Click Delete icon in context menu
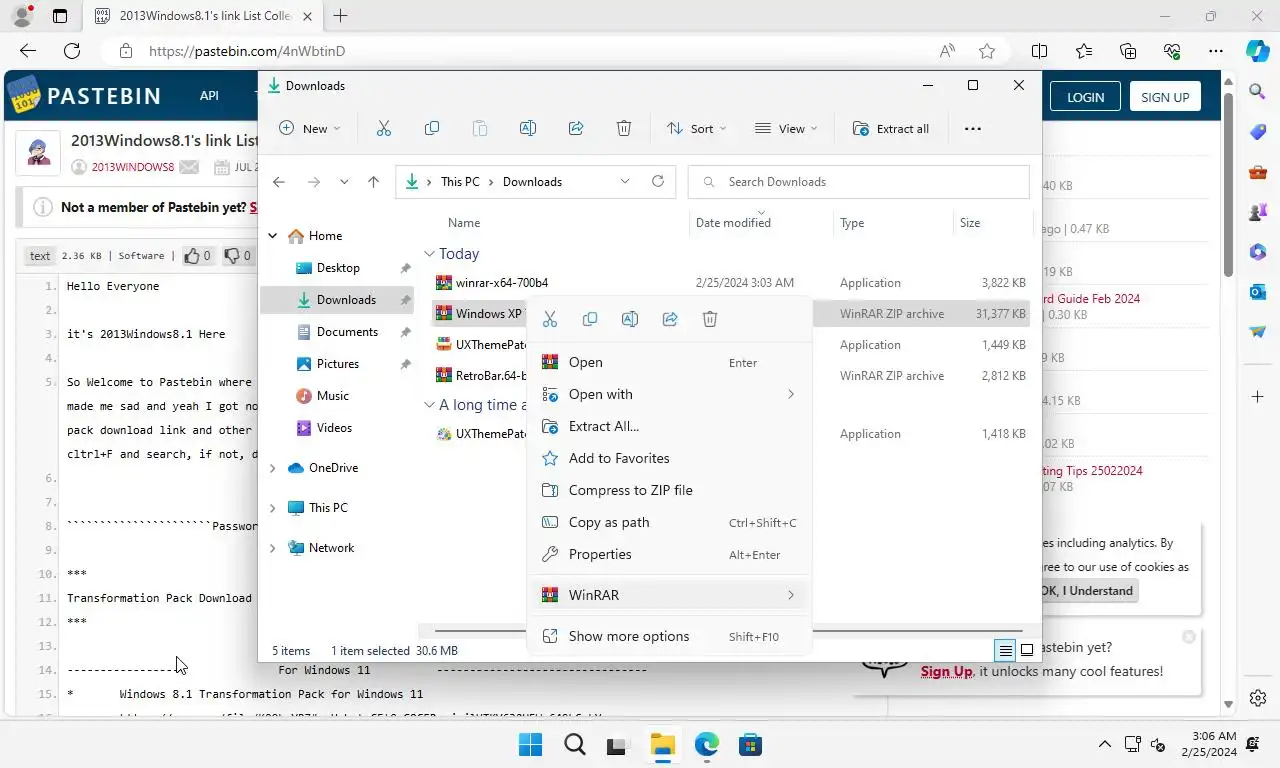1280x768 pixels. click(x=710, y=319)
